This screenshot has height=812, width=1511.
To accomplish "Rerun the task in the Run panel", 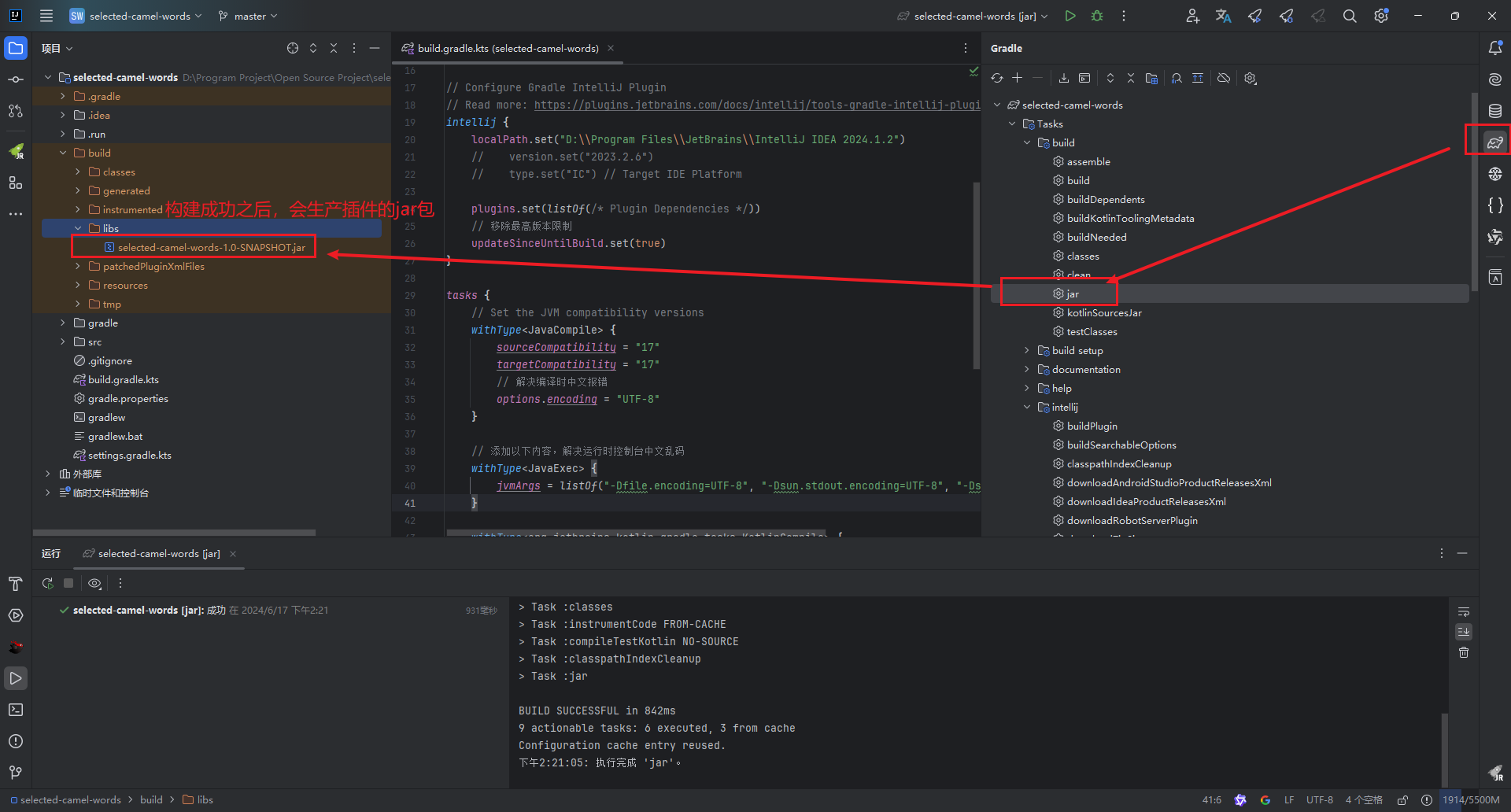I will coord(46,583).
